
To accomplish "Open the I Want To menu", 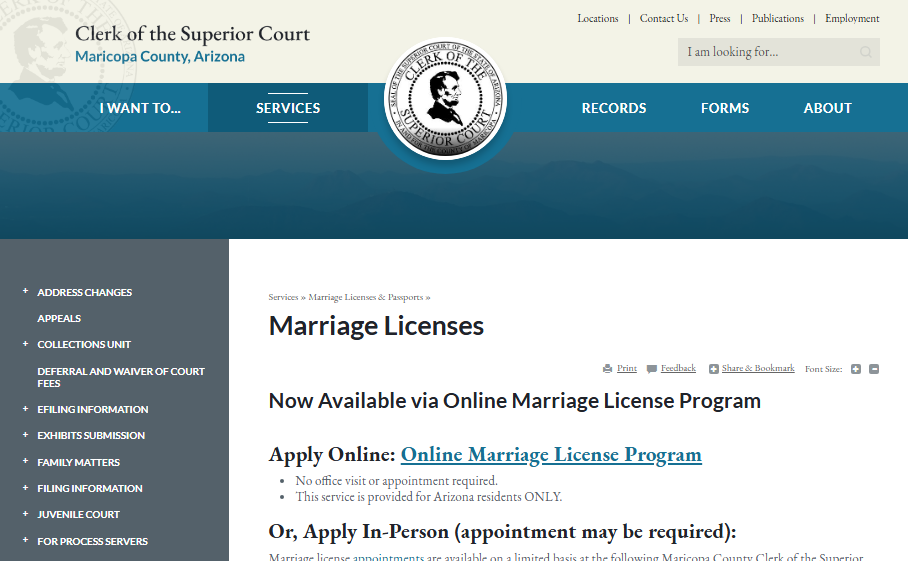I will [140, 108].
